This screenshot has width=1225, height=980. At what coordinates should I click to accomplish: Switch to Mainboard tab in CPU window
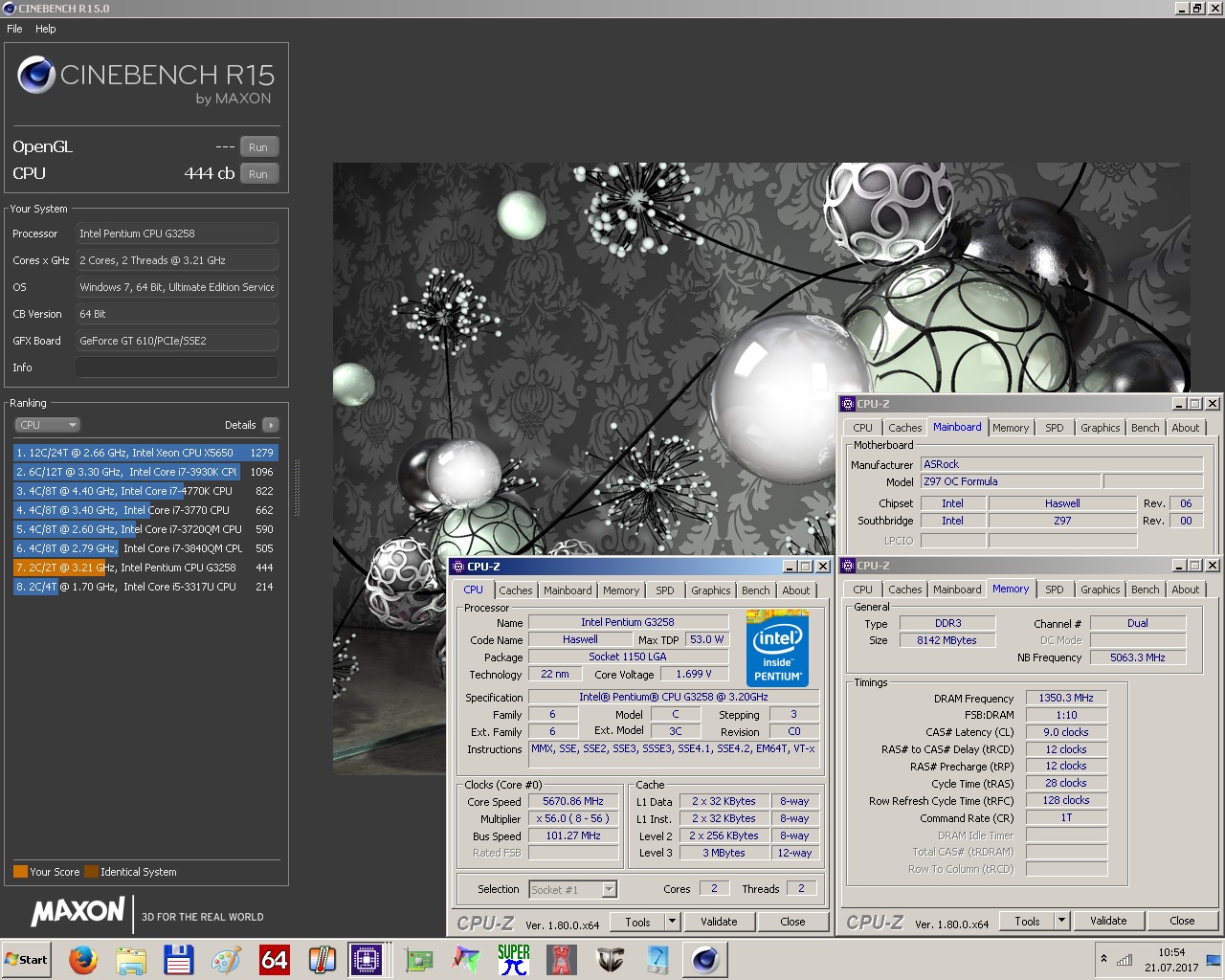tap(568, 590)
